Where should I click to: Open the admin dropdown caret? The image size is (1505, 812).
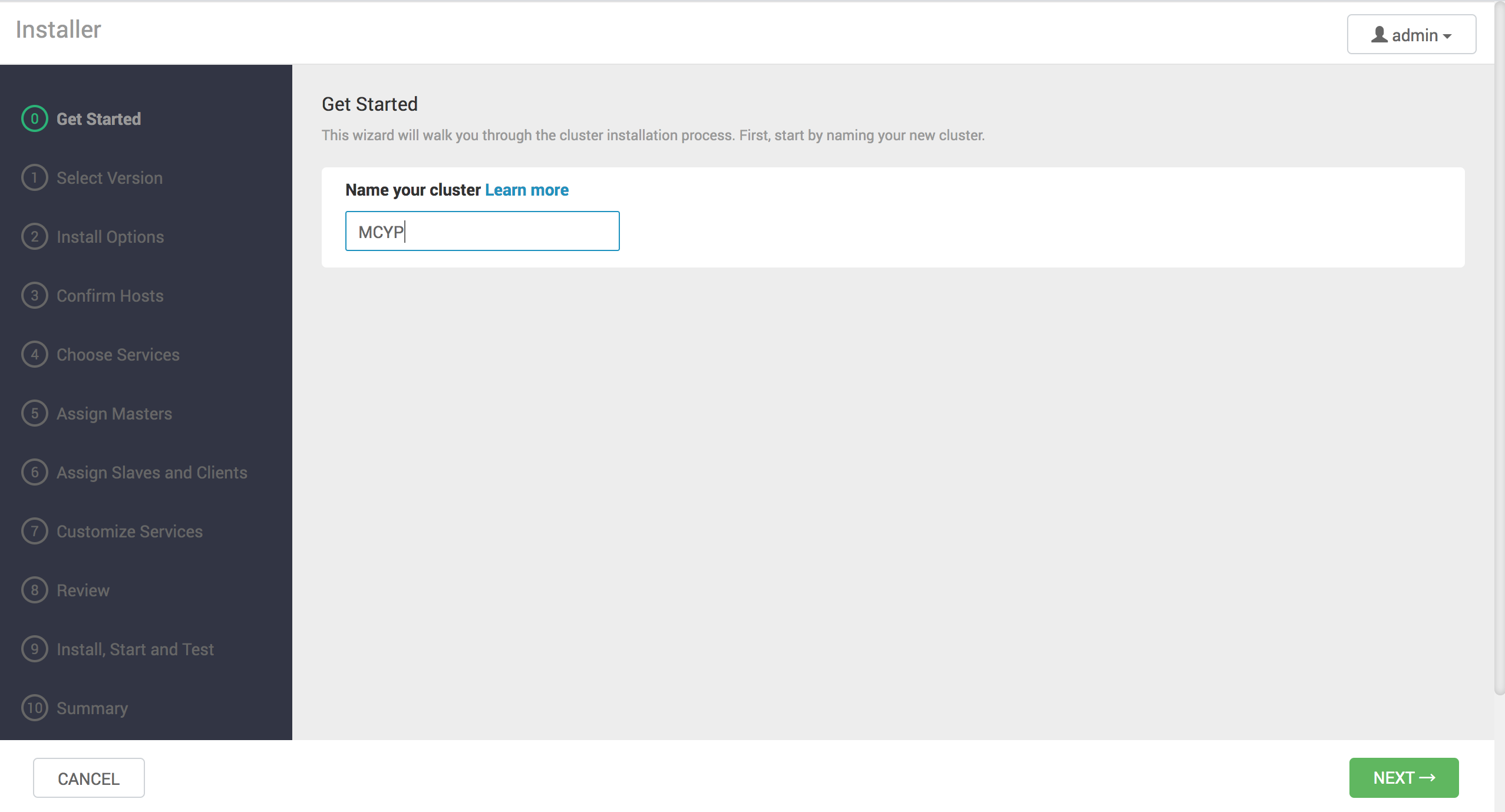1447,37
